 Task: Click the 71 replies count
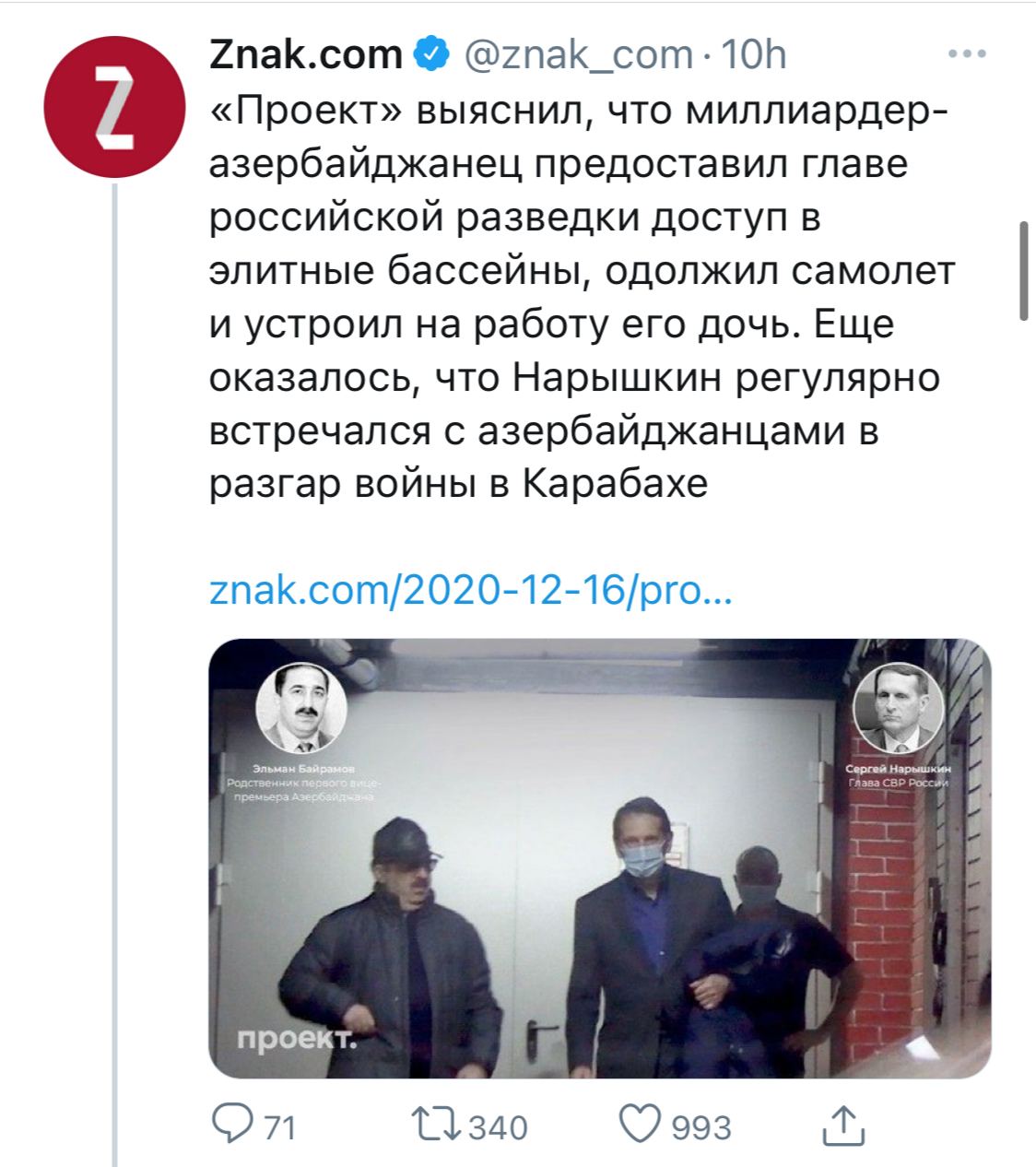278,1126
